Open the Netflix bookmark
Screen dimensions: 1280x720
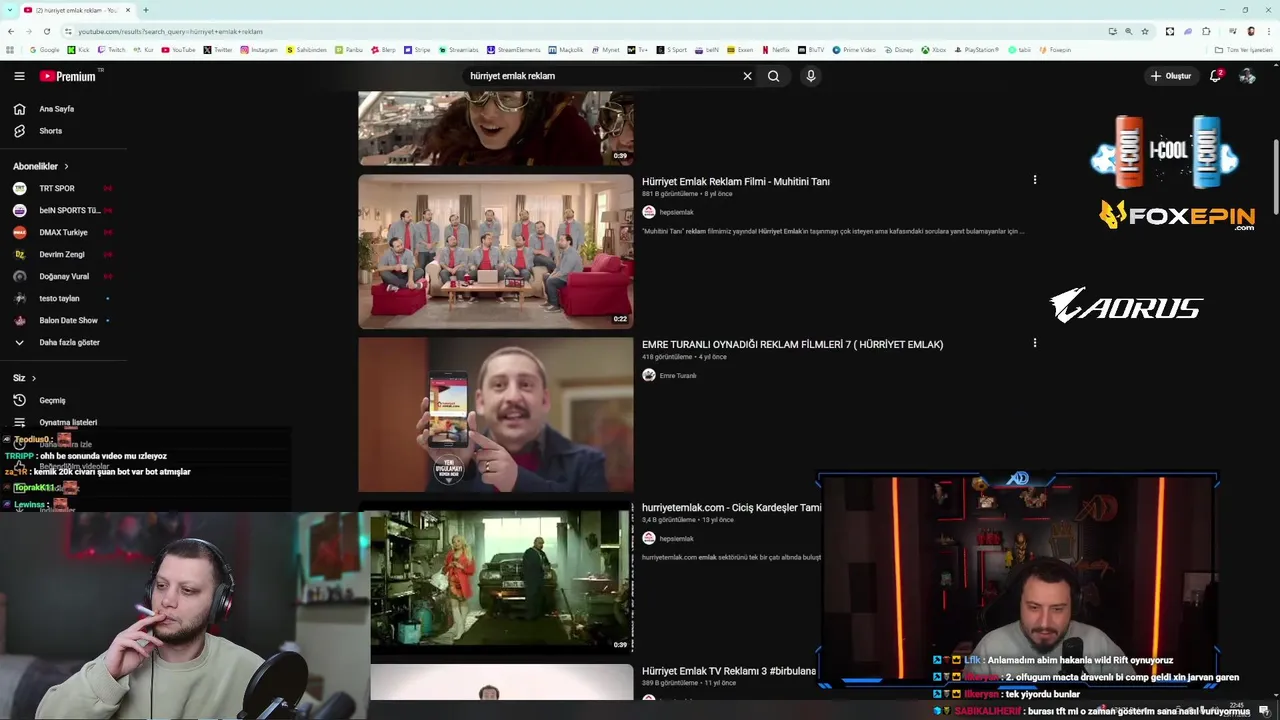click(x=776, y=49)
